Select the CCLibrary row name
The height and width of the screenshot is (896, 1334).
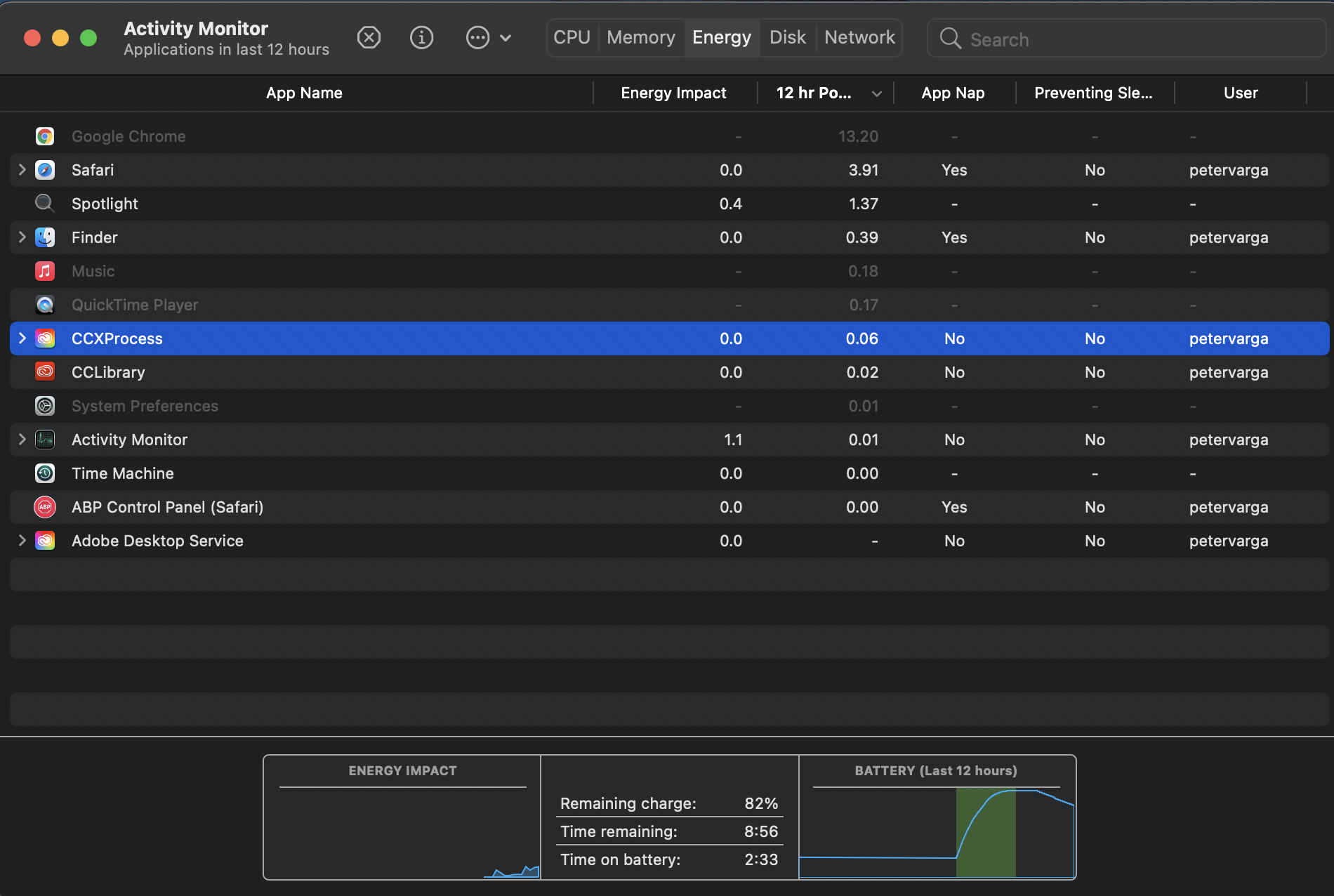tap(108, 372)
